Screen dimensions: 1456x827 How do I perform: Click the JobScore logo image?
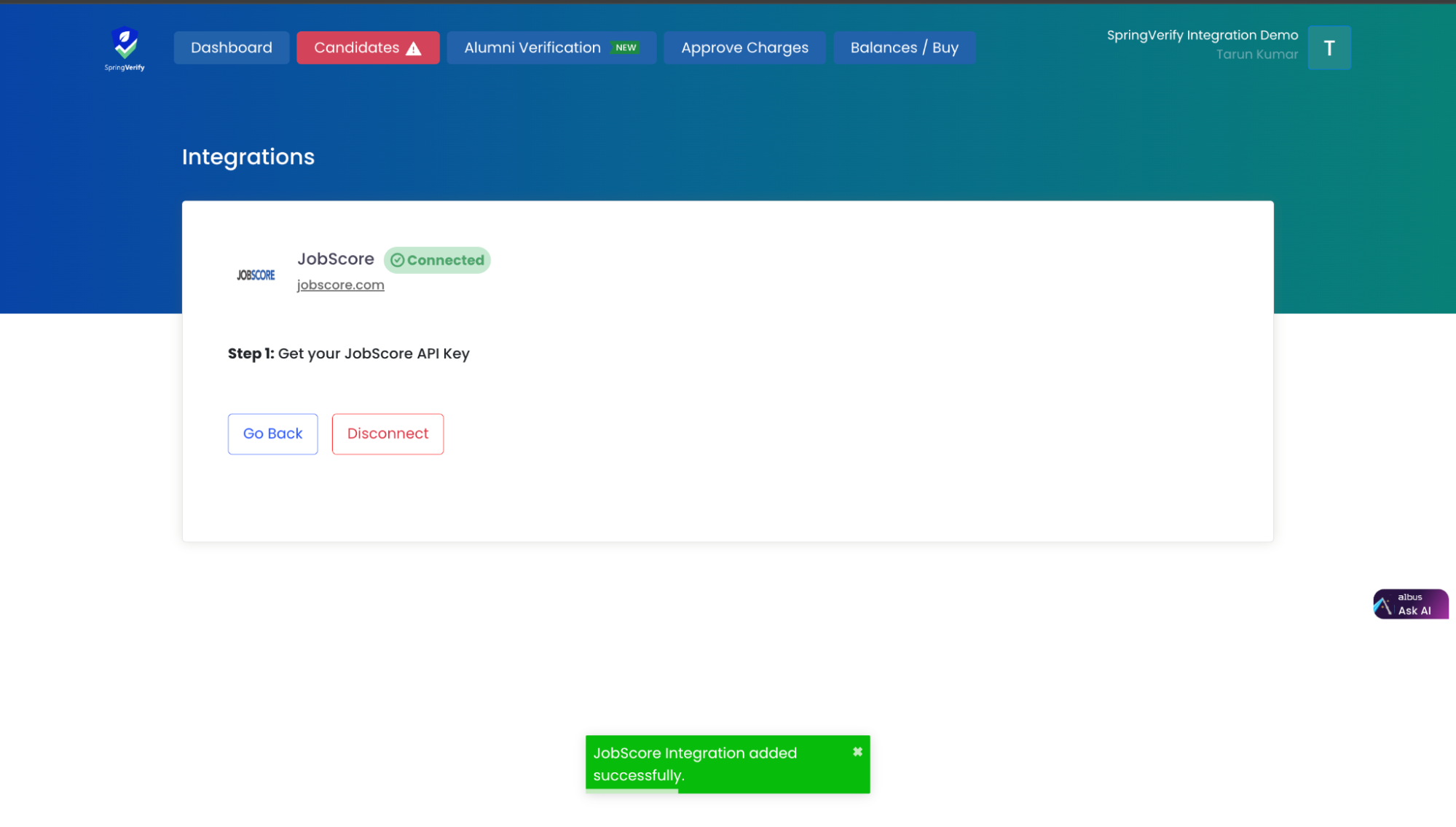point(256,275)
